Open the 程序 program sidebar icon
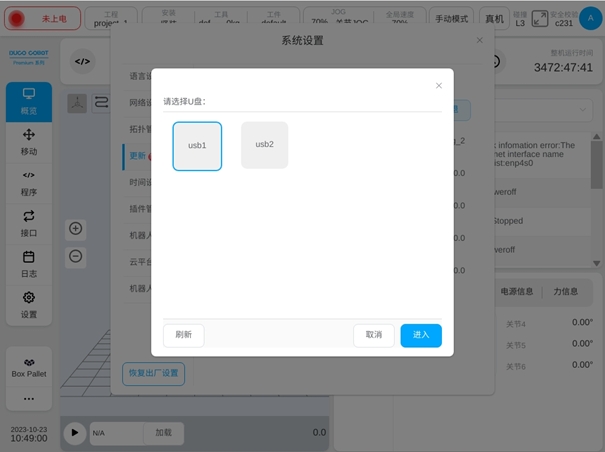This screenshot has width=605, height=452. point(29,182)
